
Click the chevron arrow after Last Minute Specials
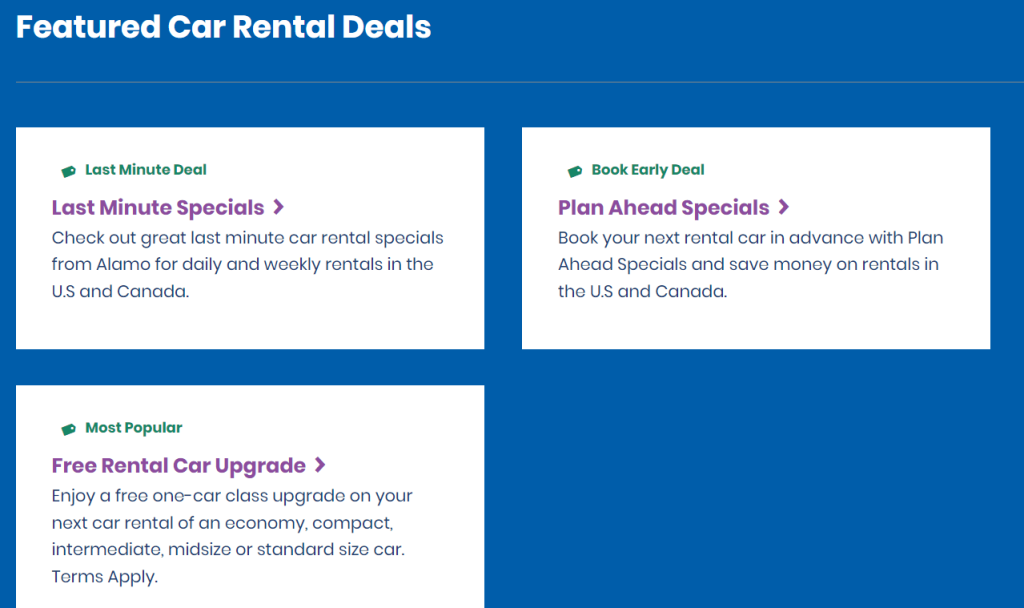point(279,207)
